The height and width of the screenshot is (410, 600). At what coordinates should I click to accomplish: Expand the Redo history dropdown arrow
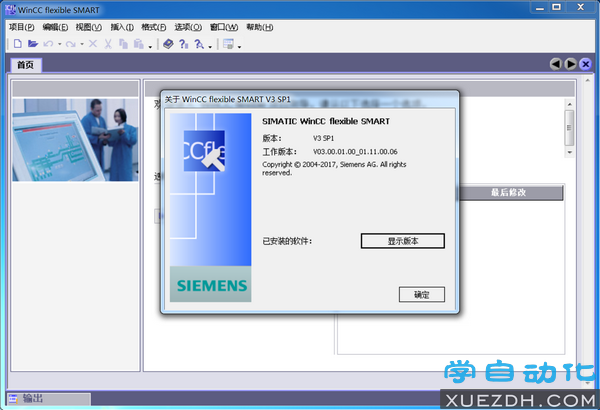point(82,44)
